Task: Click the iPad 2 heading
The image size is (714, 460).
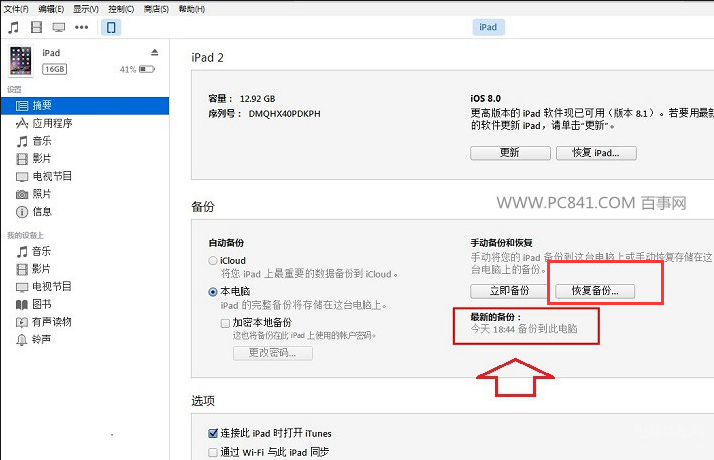Action: click(207, 58)
